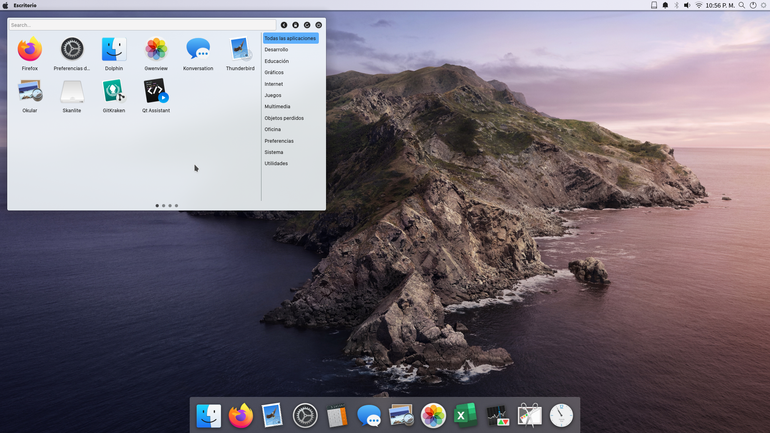Click the Excel icon in the dock

click(x=465, y=415)
